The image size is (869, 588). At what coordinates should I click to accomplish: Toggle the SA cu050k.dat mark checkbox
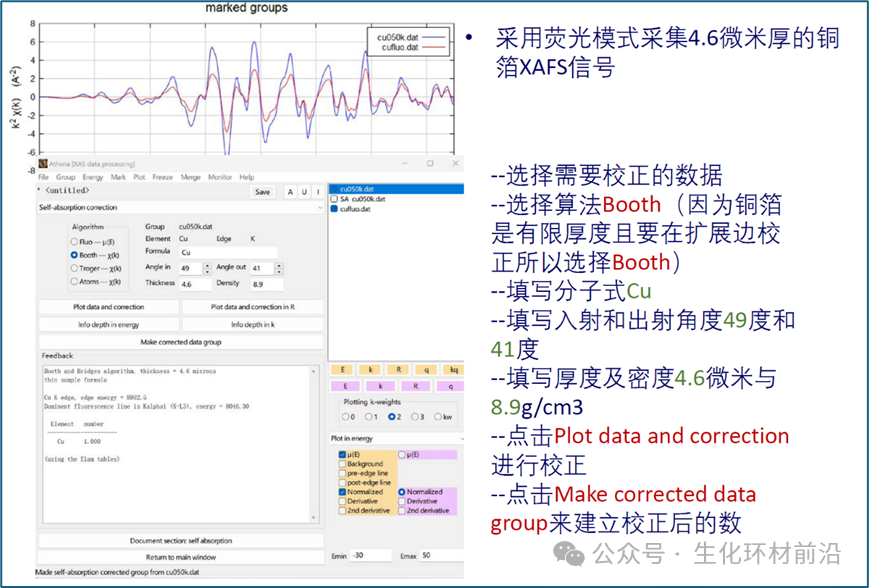334,199
